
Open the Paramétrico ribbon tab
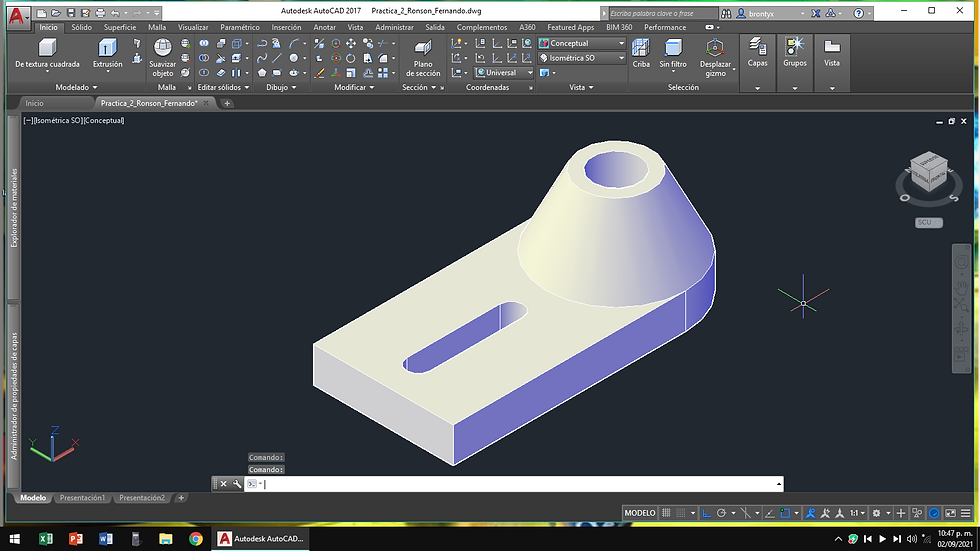tap(240, 27)
